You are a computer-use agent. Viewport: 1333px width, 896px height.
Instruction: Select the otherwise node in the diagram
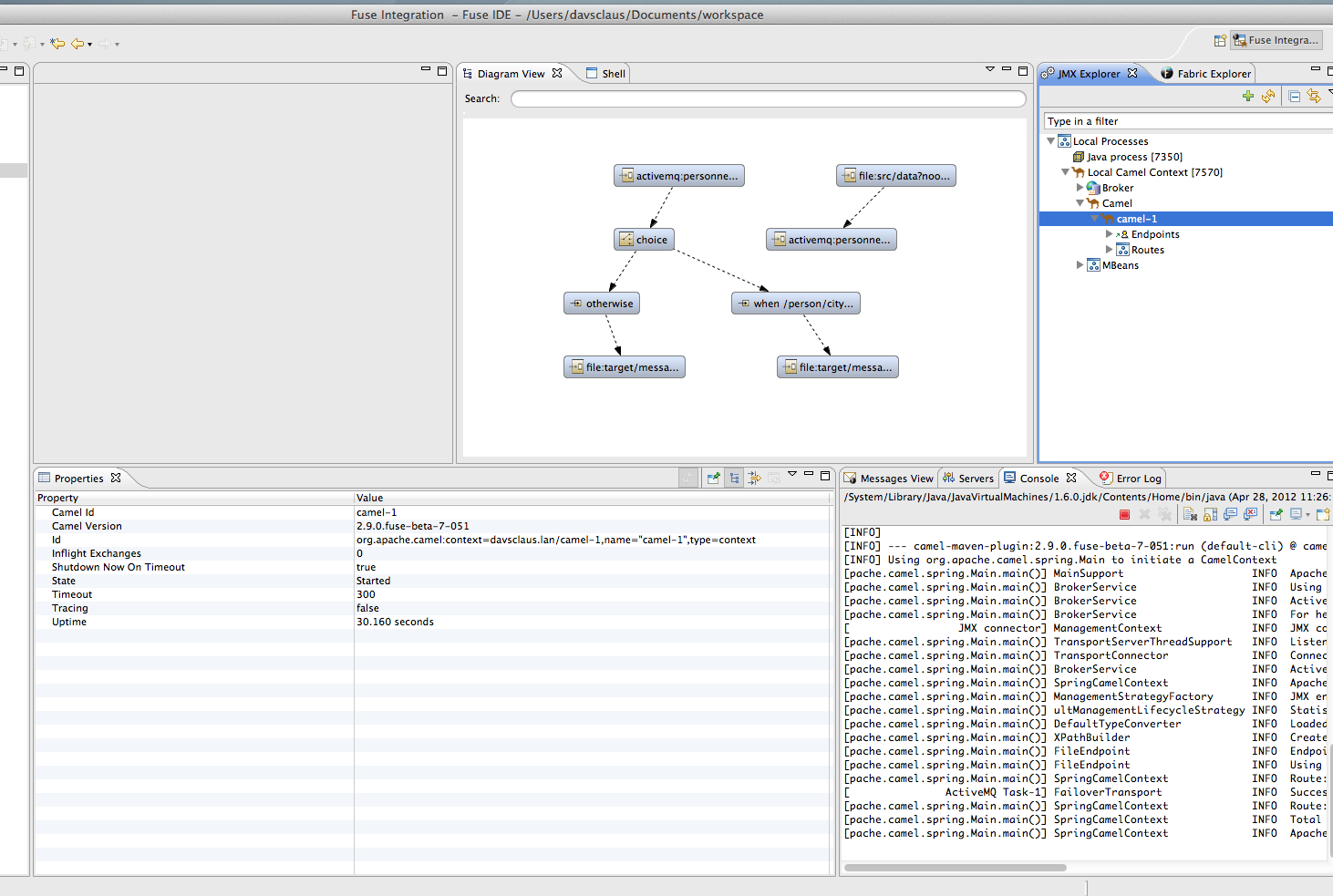[x=602, y=304]
